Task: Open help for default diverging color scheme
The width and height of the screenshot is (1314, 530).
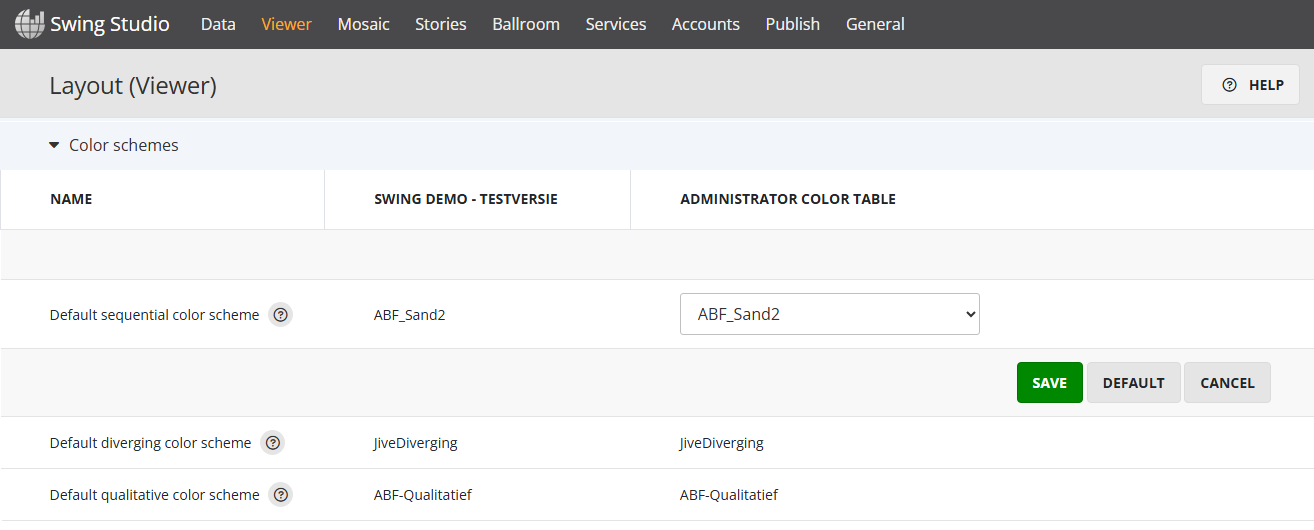Action: 273,443
